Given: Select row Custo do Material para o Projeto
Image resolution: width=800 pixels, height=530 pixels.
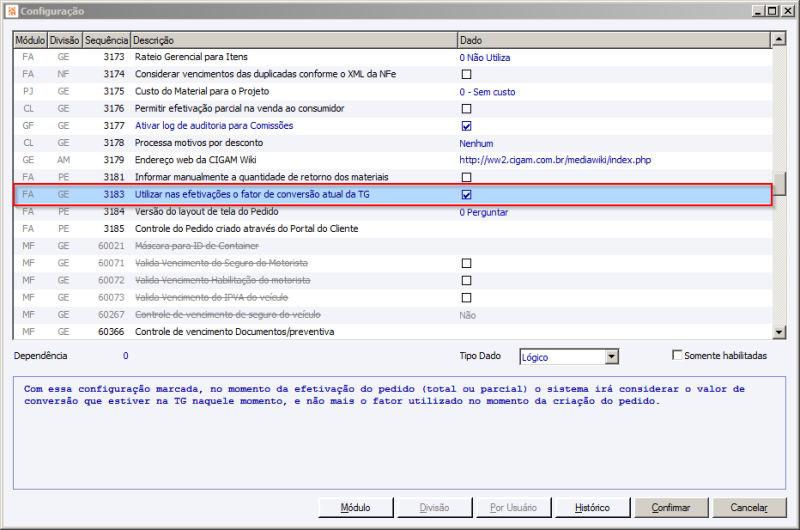Looking at the screenshot, I should tap(392, 92).
